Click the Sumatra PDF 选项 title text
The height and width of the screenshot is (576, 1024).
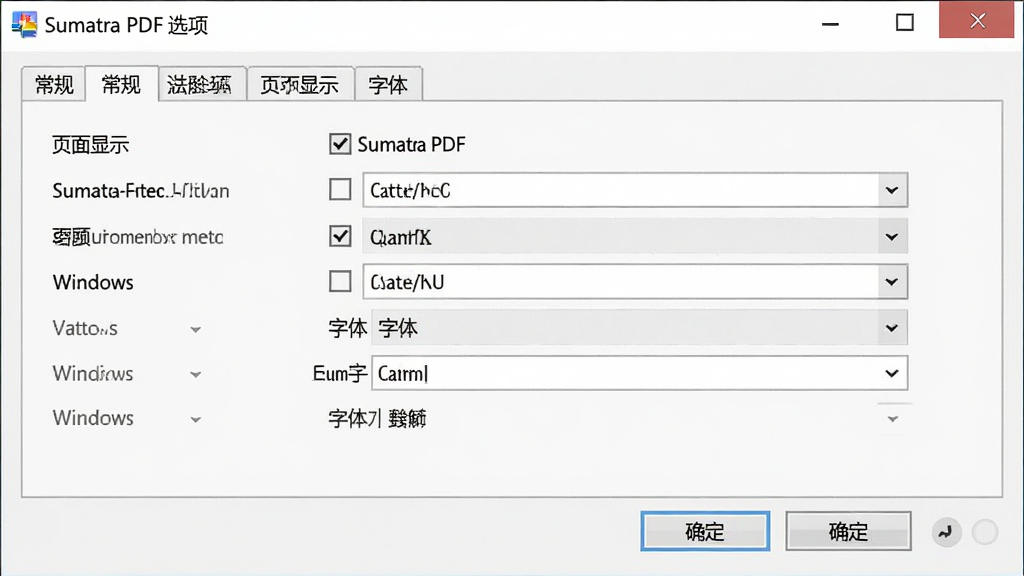126,25
